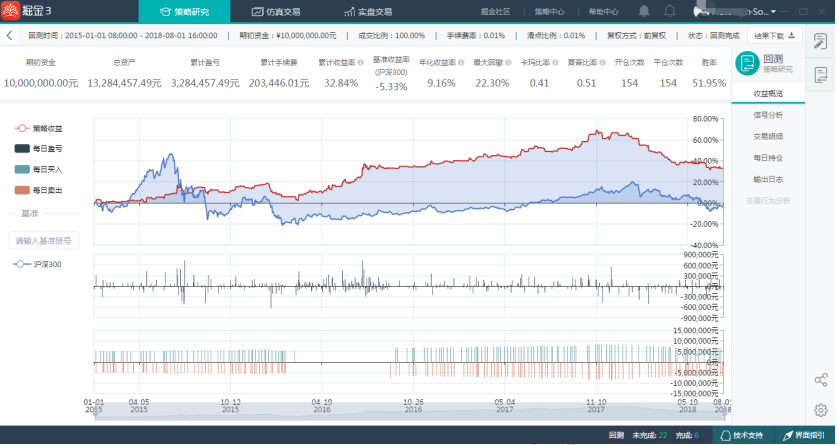Click info icon next to 夏普比率
Screen dimensions: 837x445
(x=603, y=62)
